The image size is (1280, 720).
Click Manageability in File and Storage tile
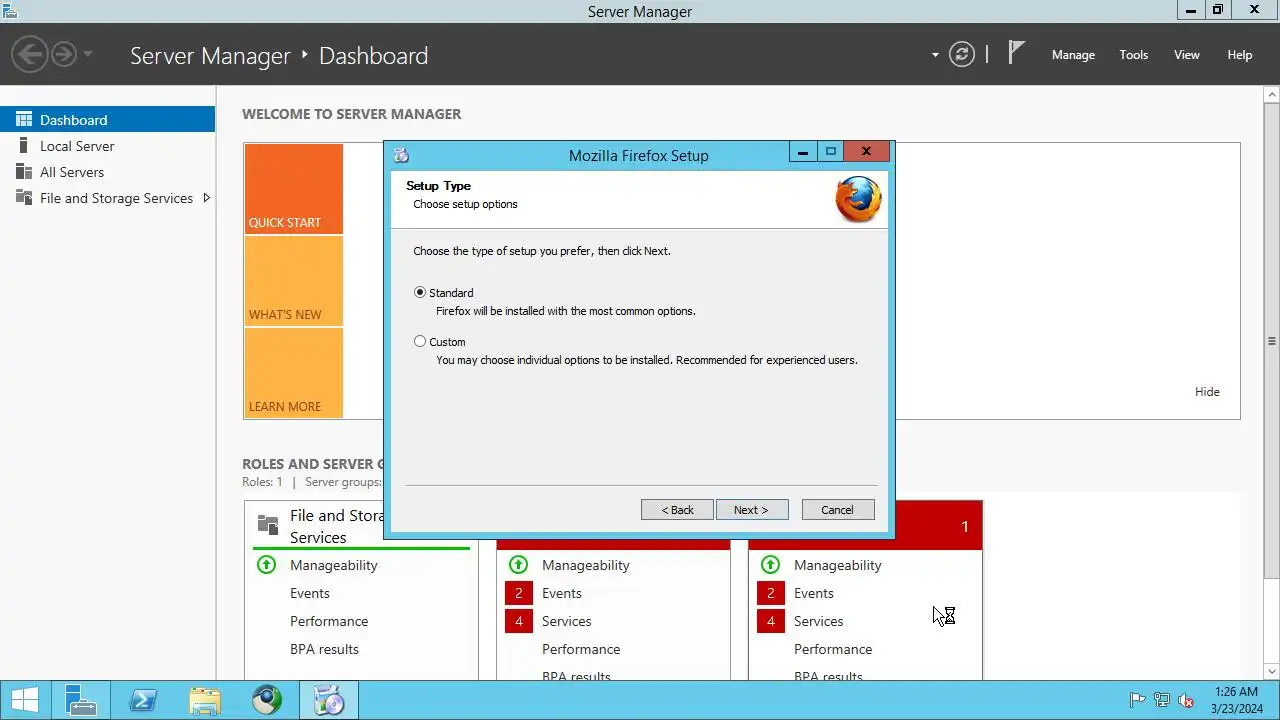(x=334, y=565)
